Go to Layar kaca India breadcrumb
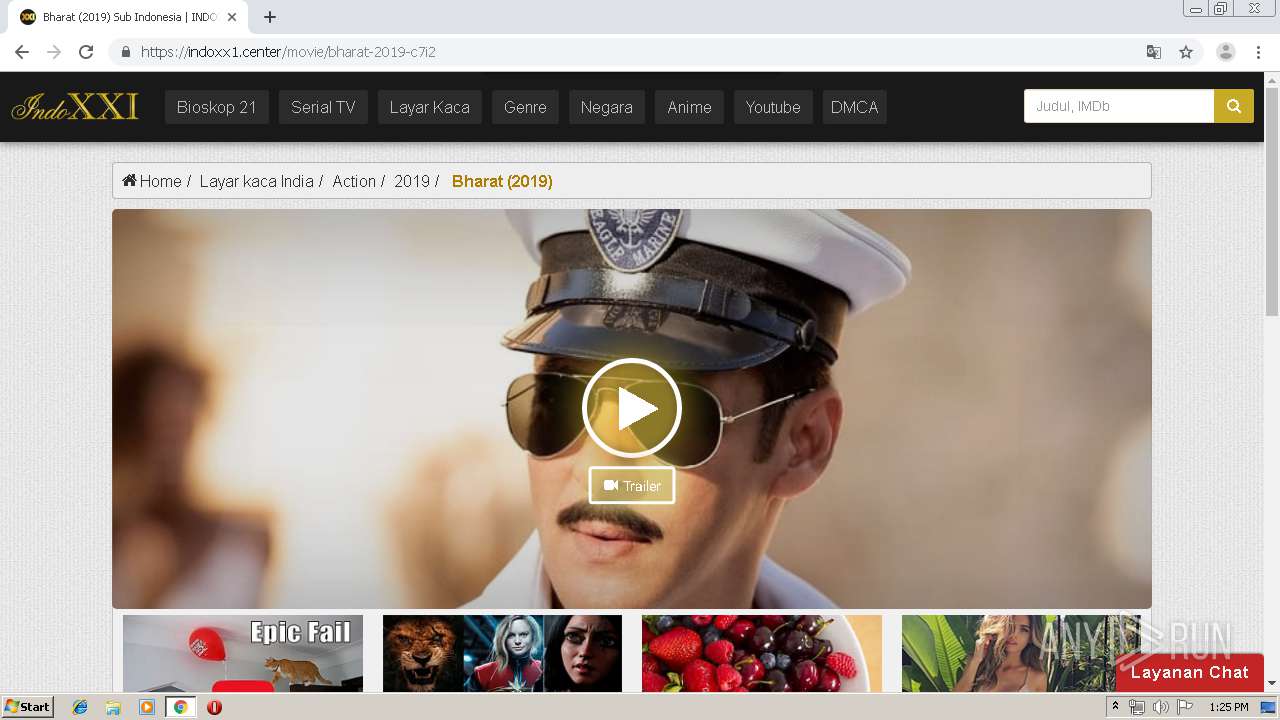The image size is (1280, 720). pos(256,181)
